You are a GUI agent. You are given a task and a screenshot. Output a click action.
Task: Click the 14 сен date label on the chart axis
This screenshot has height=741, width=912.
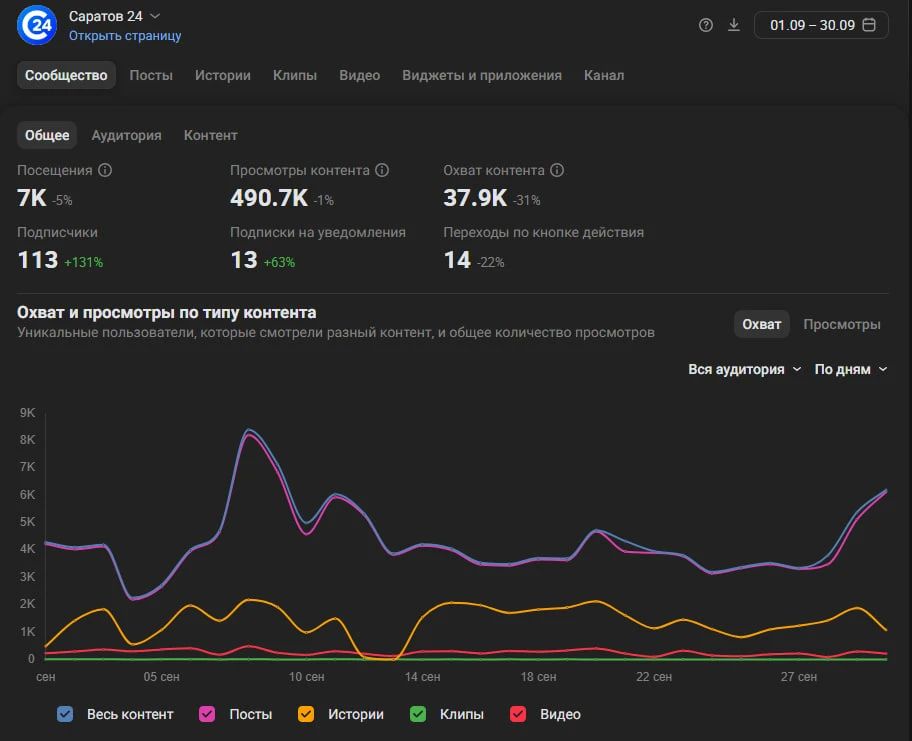click(423, 676)
